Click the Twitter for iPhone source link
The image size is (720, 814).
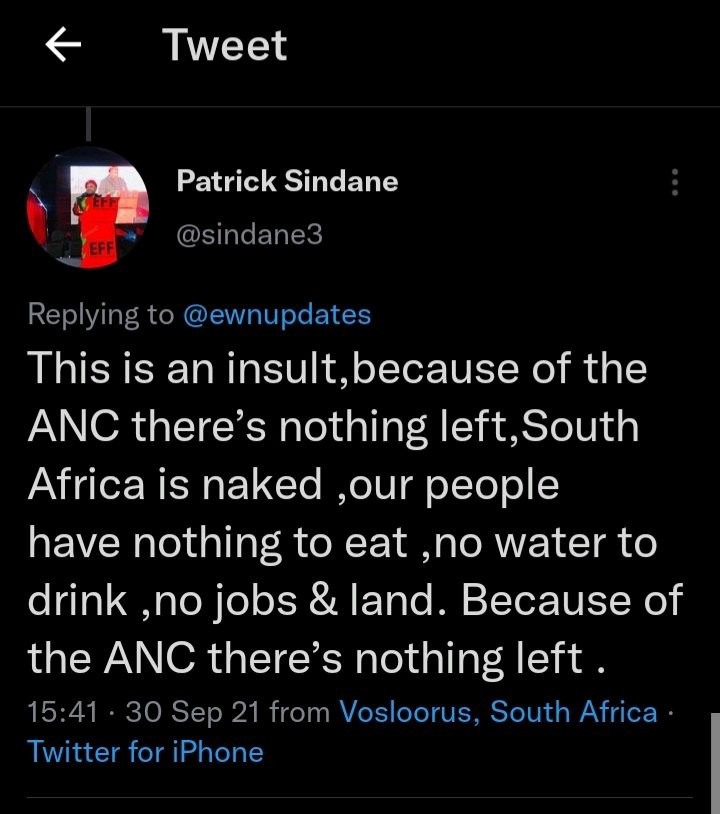coord(145,752)
